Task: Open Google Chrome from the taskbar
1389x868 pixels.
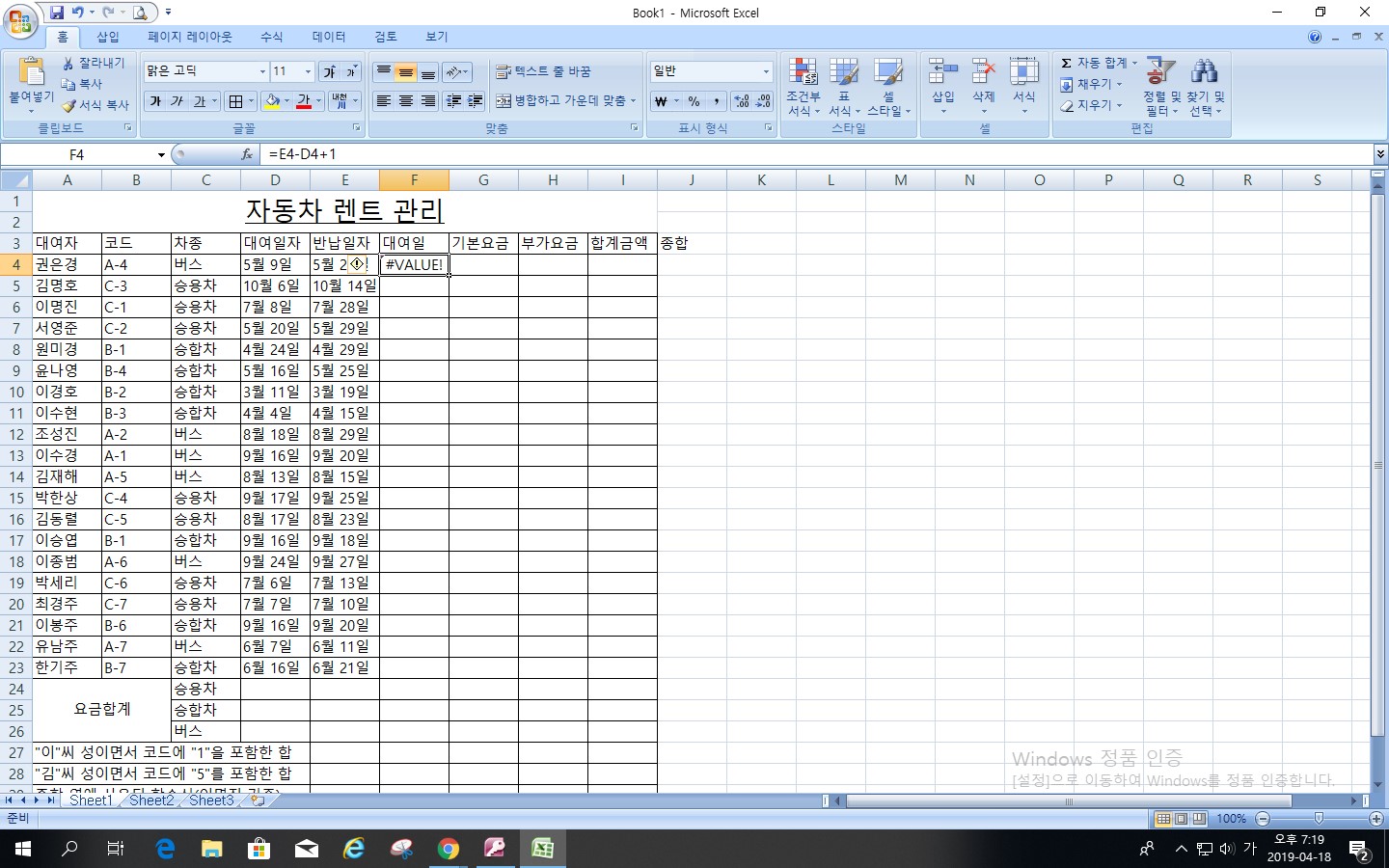Action: click(449, 849)
